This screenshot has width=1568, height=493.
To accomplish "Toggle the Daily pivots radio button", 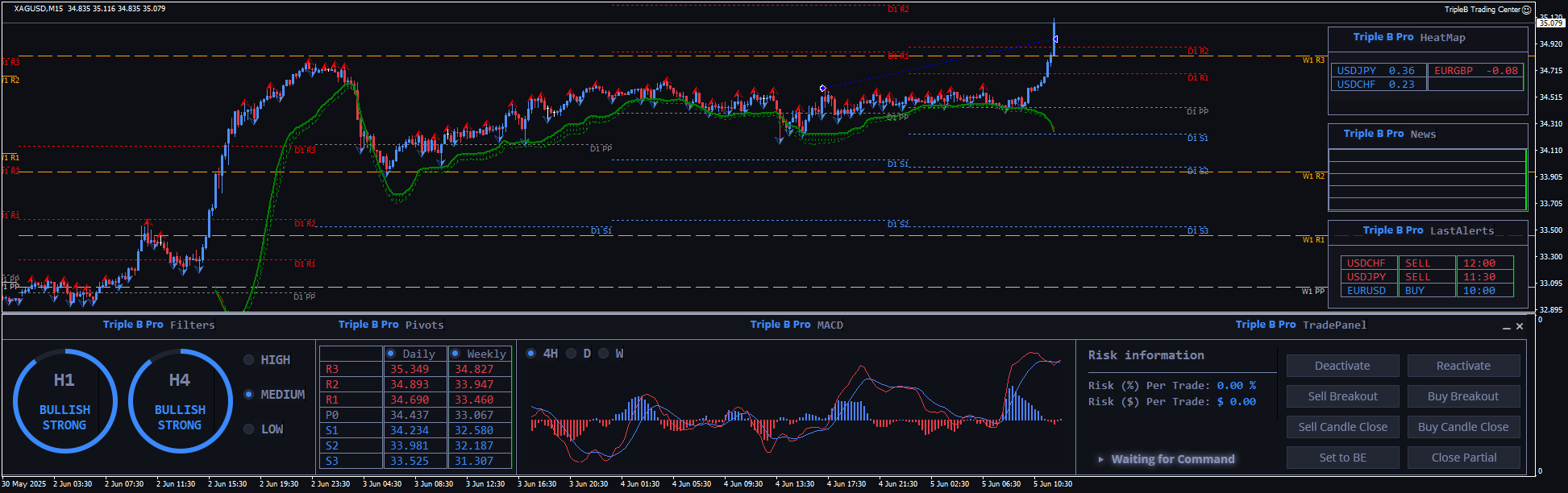I will point(391,354).
